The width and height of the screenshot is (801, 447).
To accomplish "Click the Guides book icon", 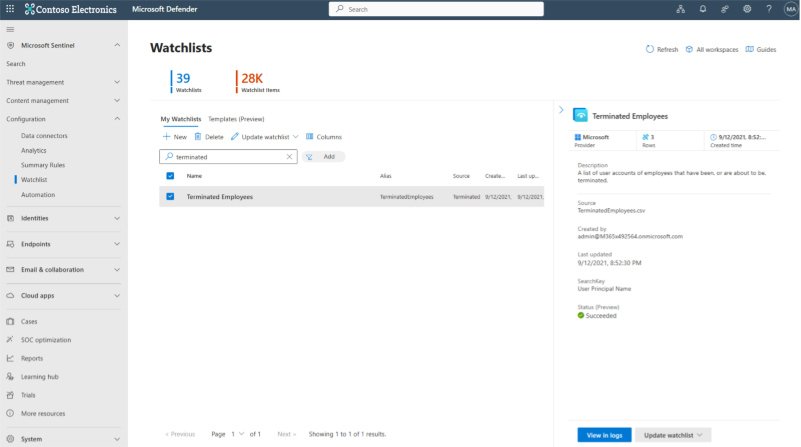I will [749, 49].
